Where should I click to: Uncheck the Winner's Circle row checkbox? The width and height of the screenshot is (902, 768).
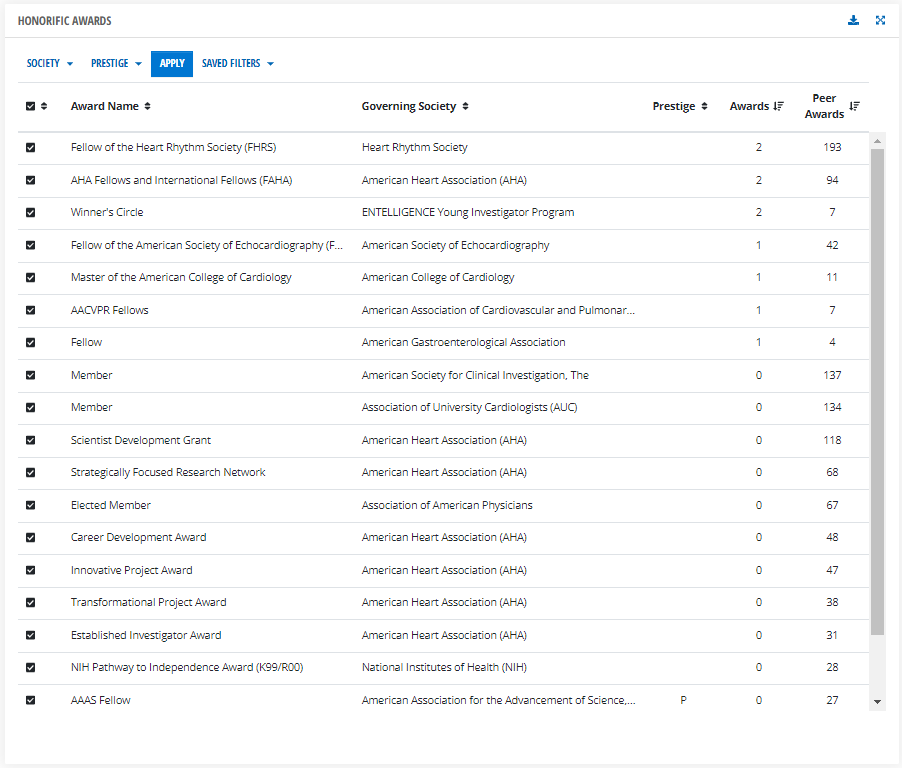tap(30, 212)
